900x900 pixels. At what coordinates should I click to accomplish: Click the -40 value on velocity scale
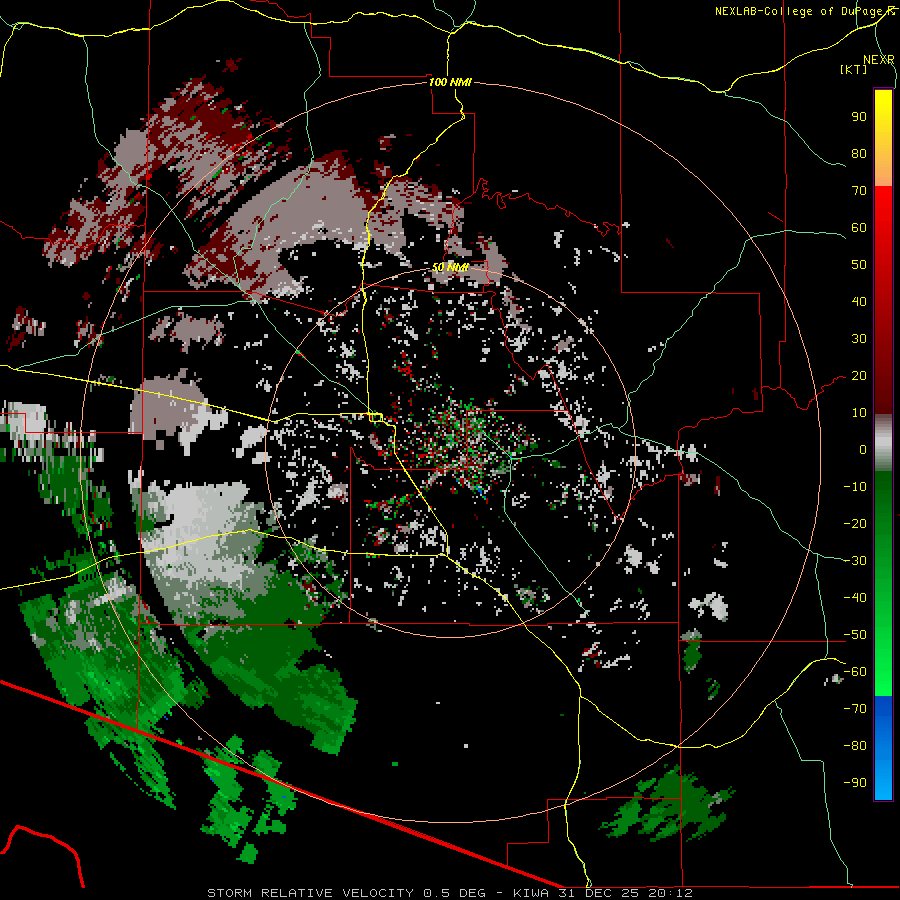coord(855,598)
